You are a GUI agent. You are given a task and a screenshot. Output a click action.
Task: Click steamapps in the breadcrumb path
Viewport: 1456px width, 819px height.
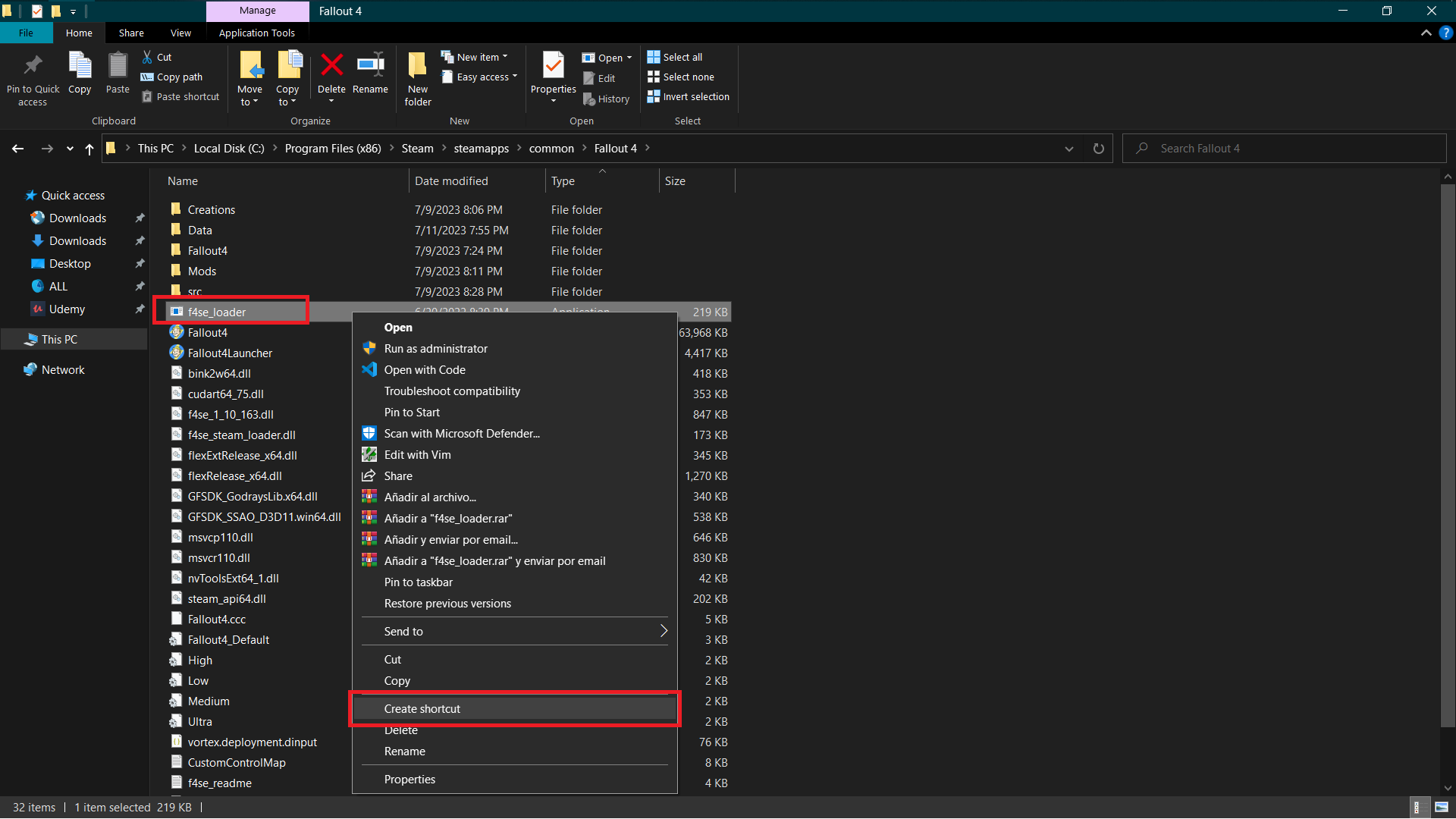481,149
